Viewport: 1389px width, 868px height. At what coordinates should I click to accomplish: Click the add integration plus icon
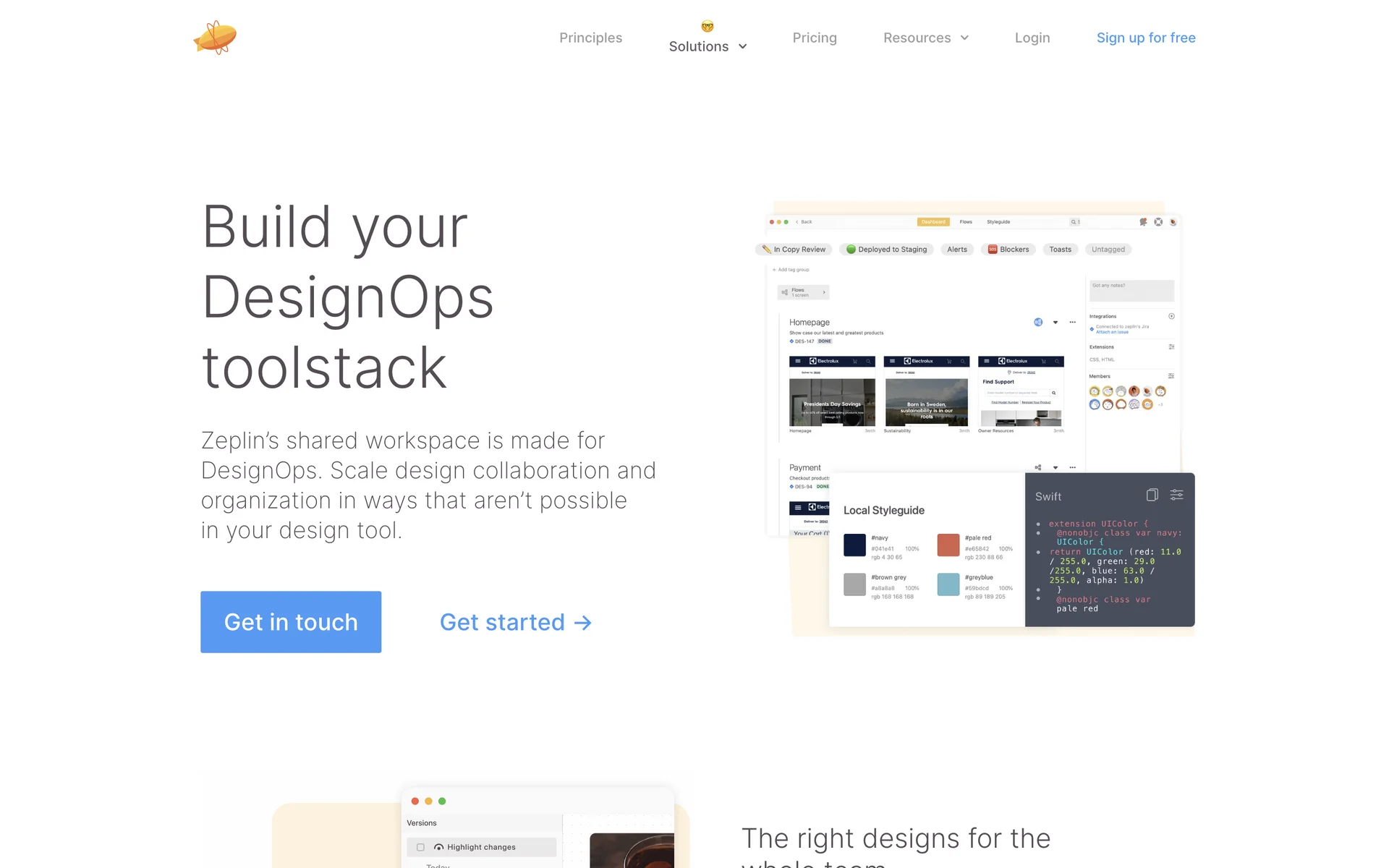pyautogui.click(x=1171, y=316)
